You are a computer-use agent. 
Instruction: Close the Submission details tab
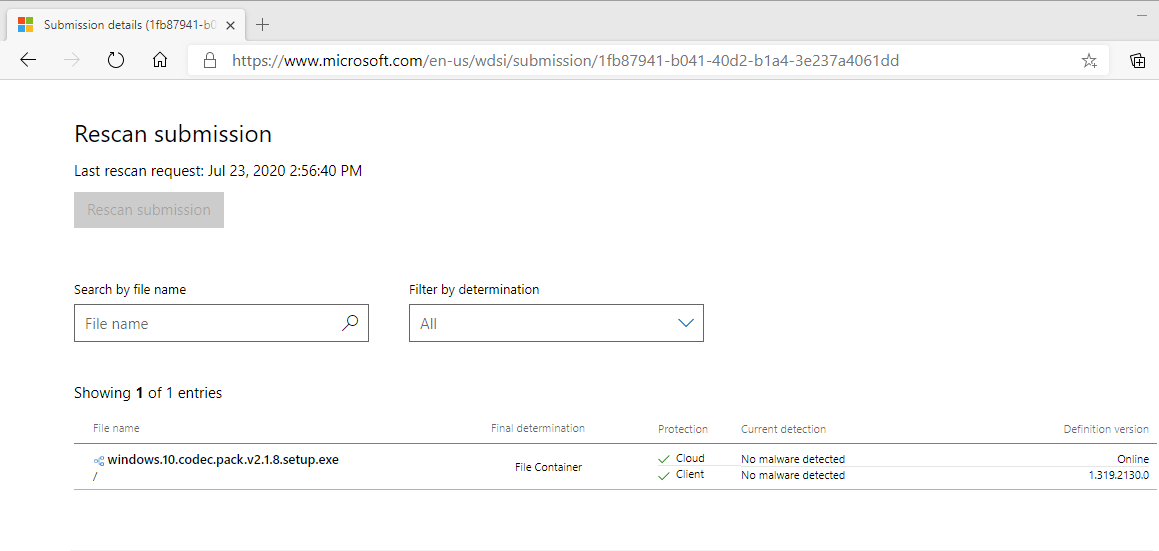click(x=231, y=24)
